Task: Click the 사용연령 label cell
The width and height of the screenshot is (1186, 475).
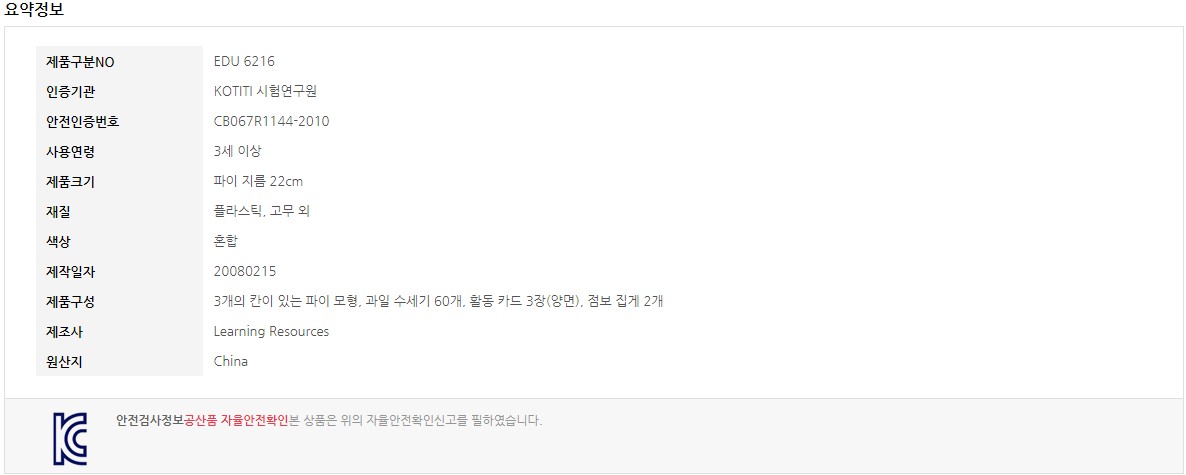Action: point(120,151)
